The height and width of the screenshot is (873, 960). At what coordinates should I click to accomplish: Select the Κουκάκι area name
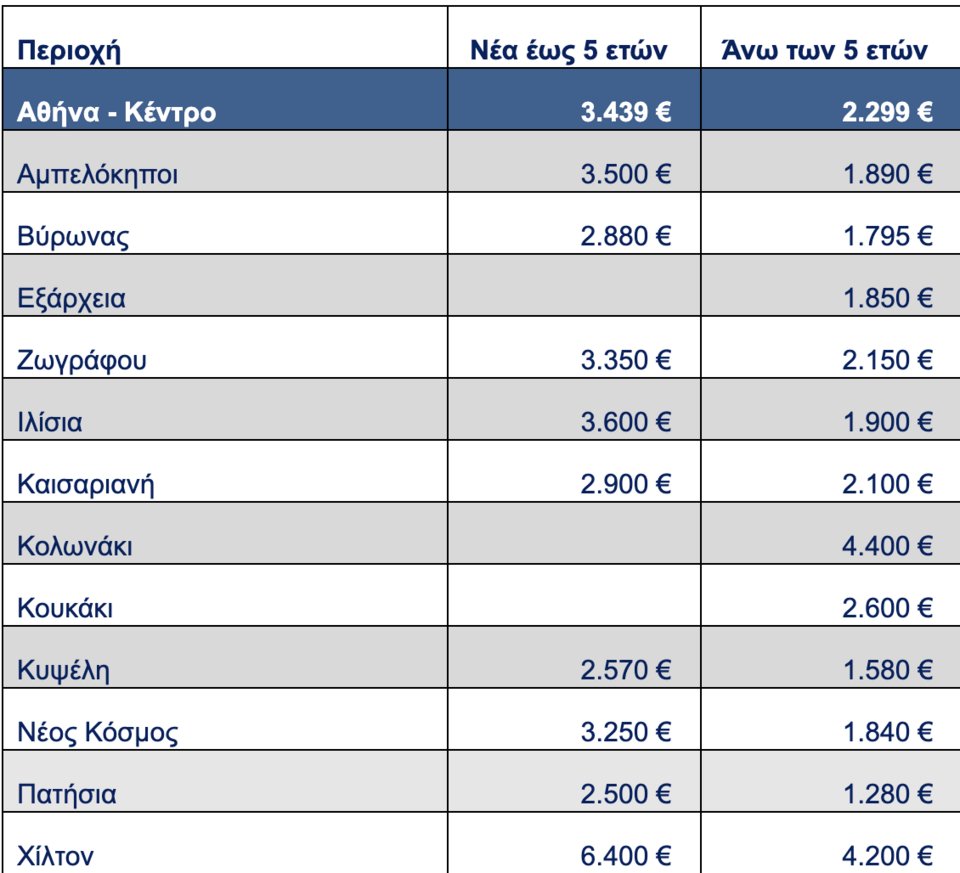click(65, 608)
